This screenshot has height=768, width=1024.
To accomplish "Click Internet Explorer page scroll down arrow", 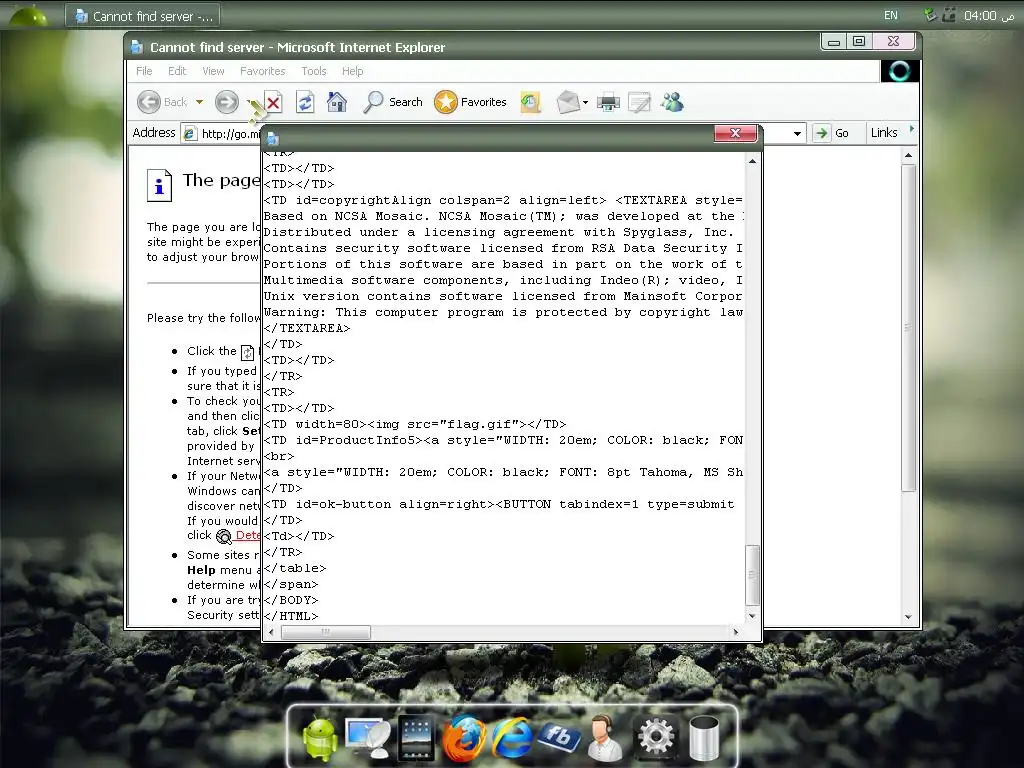I will point(908,617).
